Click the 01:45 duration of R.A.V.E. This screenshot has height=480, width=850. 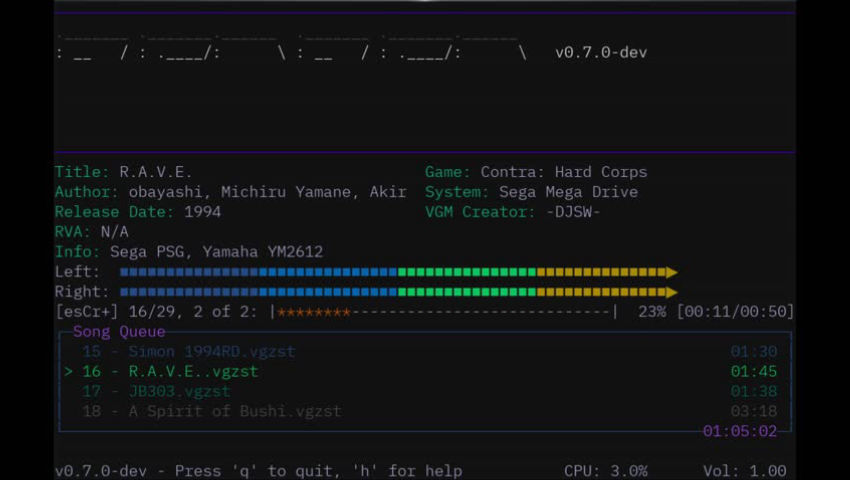(x=754, y=372)
